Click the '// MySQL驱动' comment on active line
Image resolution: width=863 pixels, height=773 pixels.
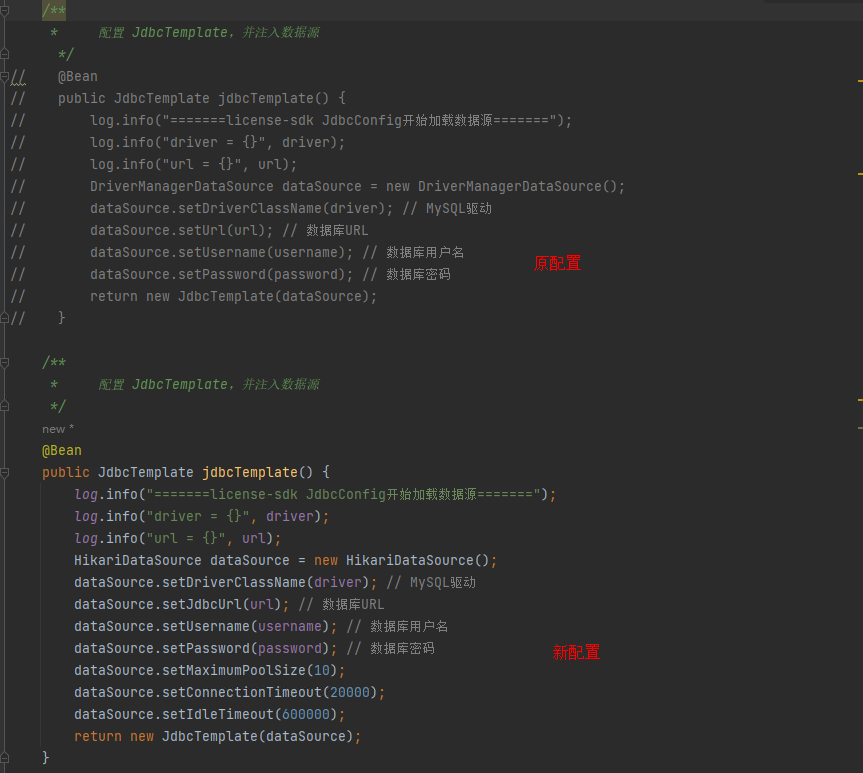[431, 583]
